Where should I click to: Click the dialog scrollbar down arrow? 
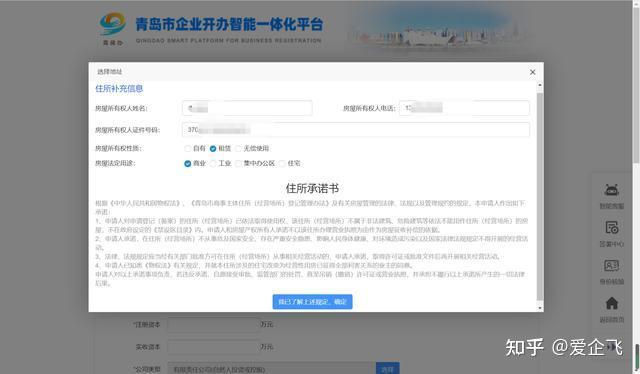[x=540, y=308]
